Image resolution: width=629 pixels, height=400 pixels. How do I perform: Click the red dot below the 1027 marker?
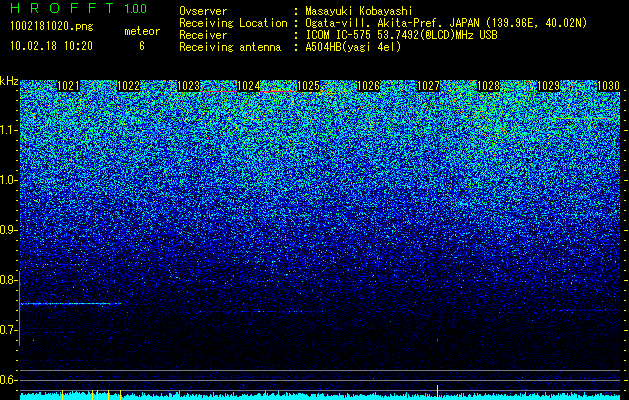437,340
